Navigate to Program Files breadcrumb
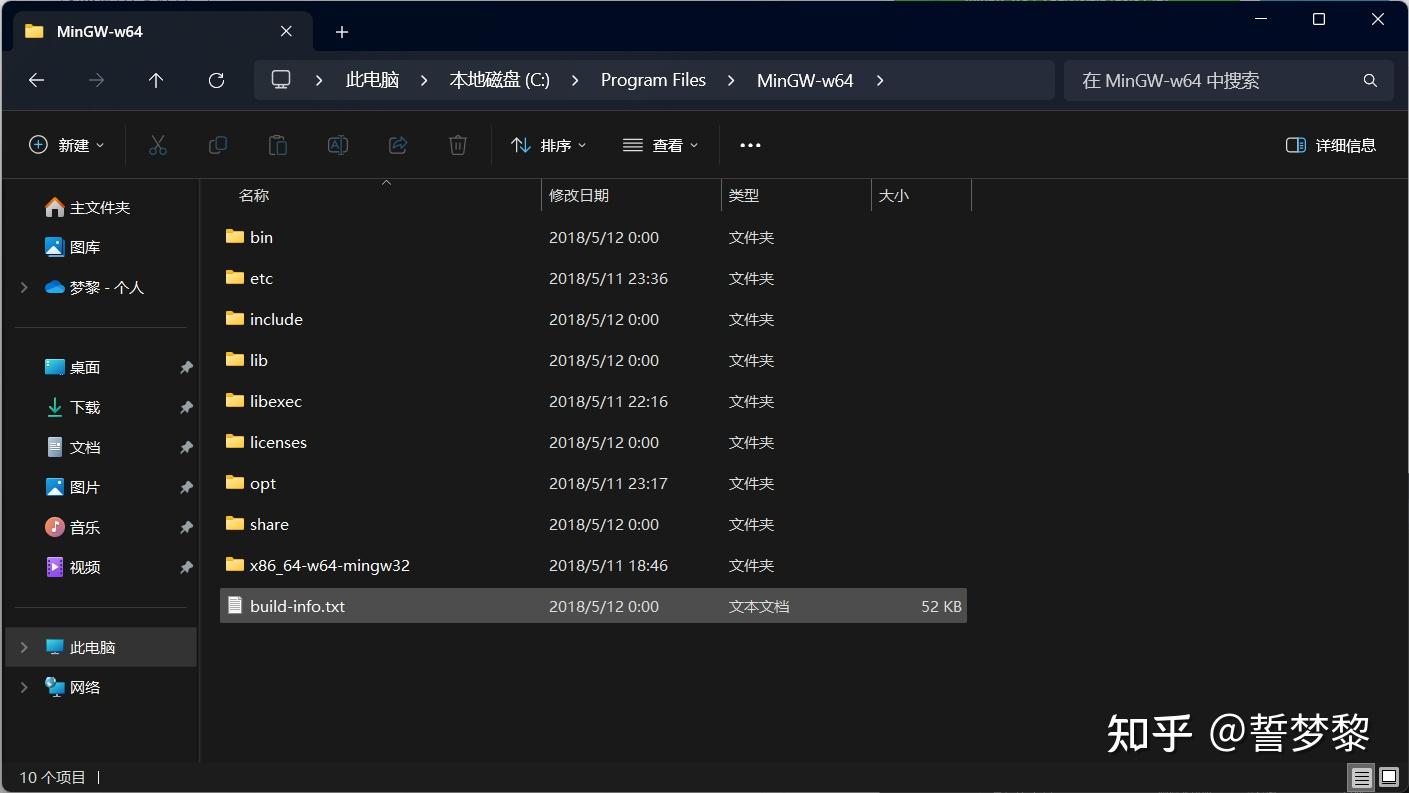Image resolution: width=1409 pixels, height=793 pixels. 653,80
